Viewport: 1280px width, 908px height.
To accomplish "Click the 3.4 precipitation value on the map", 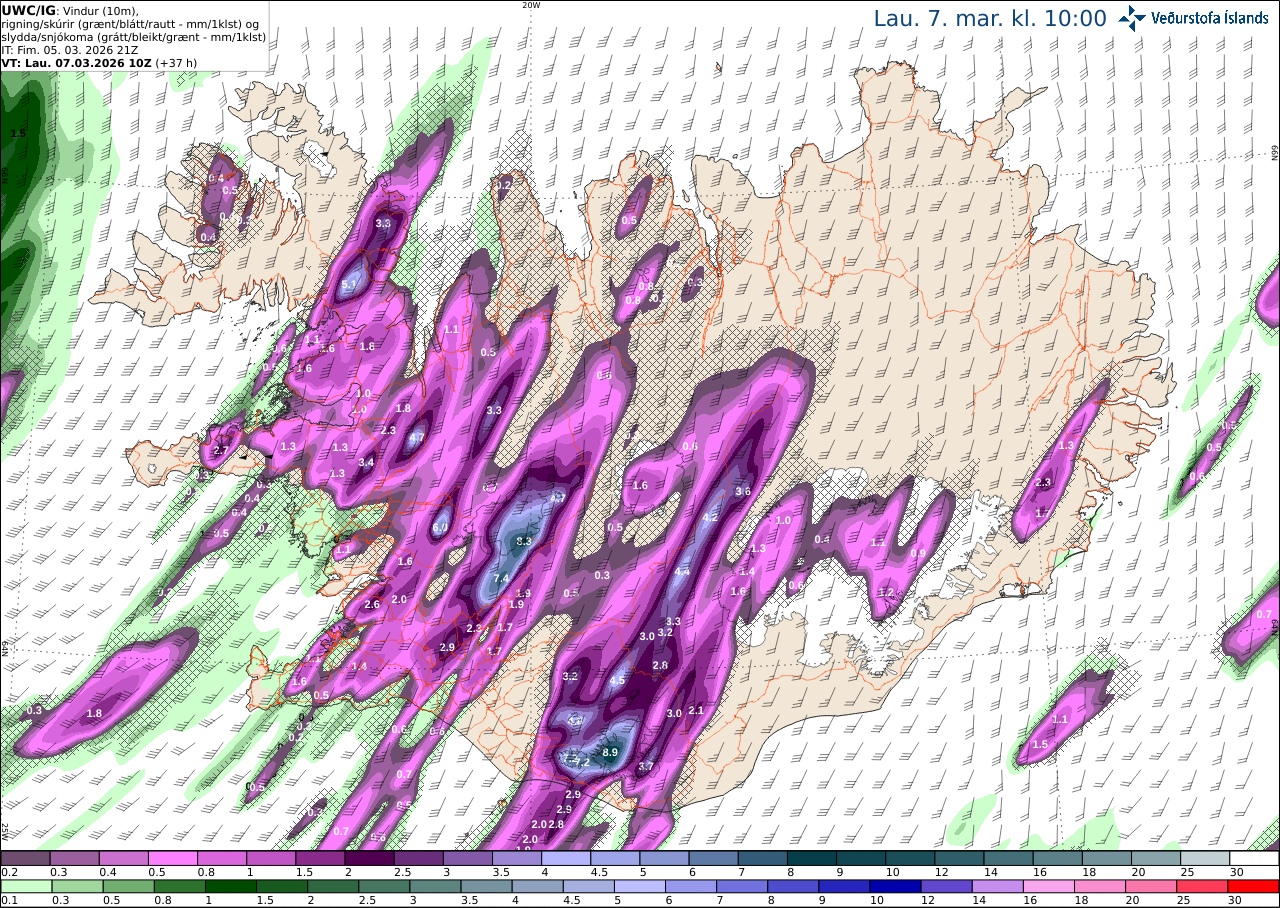I will [x=367, y=462].
